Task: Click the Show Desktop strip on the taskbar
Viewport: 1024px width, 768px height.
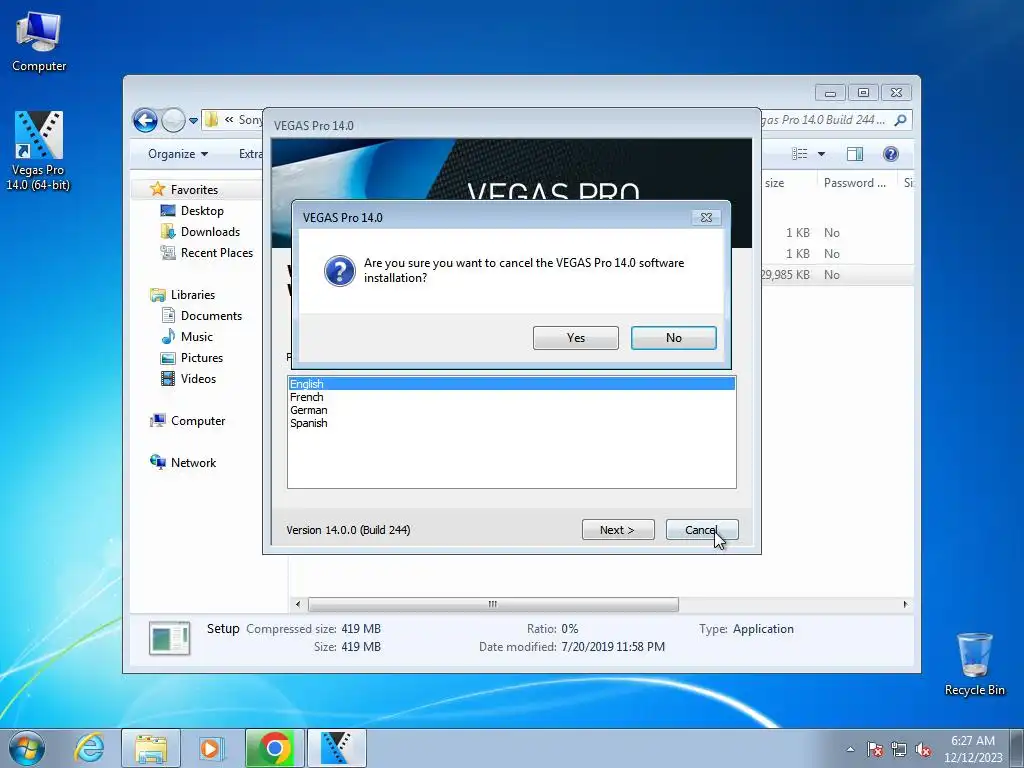Action: 1017,748
